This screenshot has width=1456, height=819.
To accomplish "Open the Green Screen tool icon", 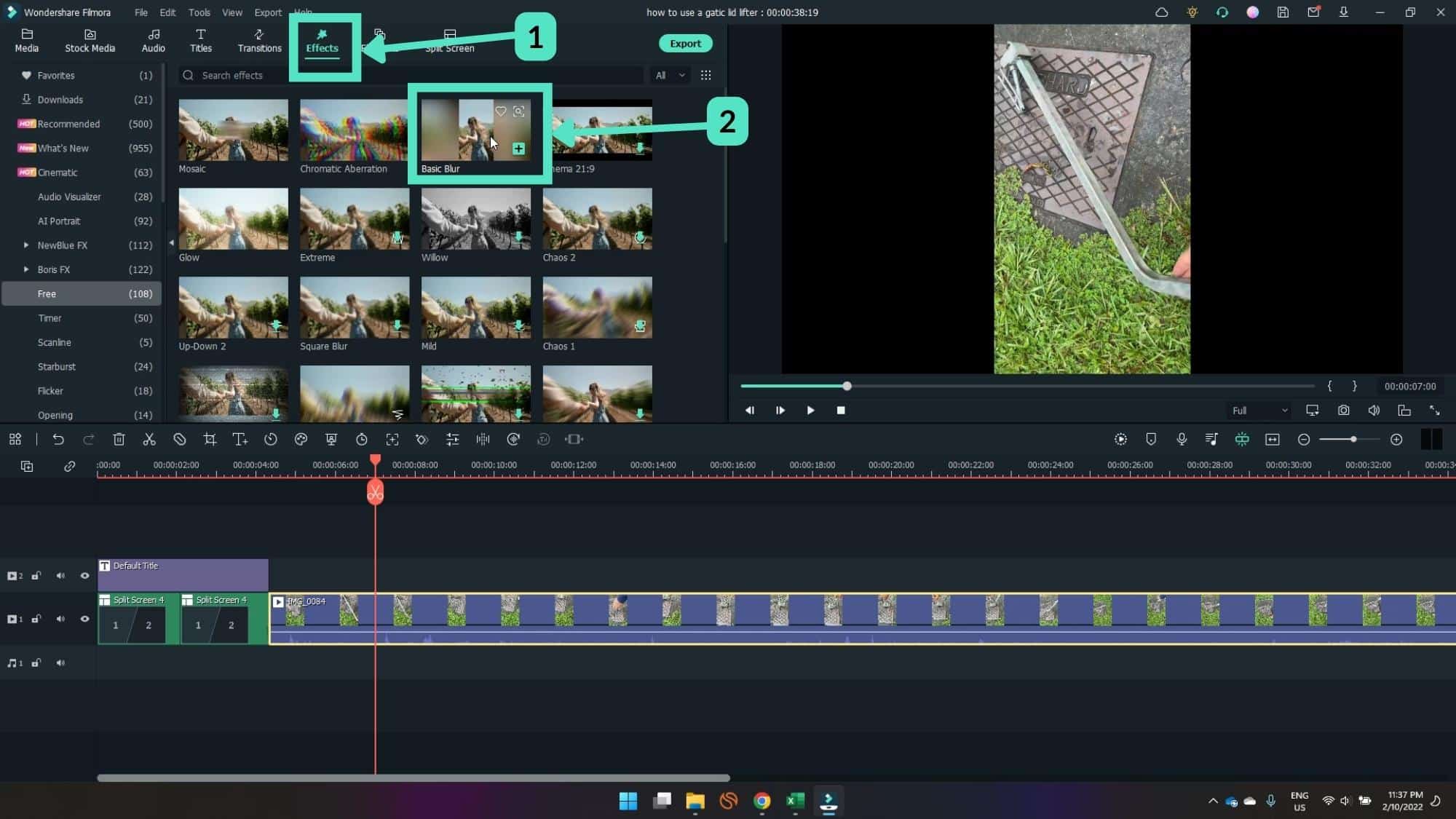I will 331,439.
